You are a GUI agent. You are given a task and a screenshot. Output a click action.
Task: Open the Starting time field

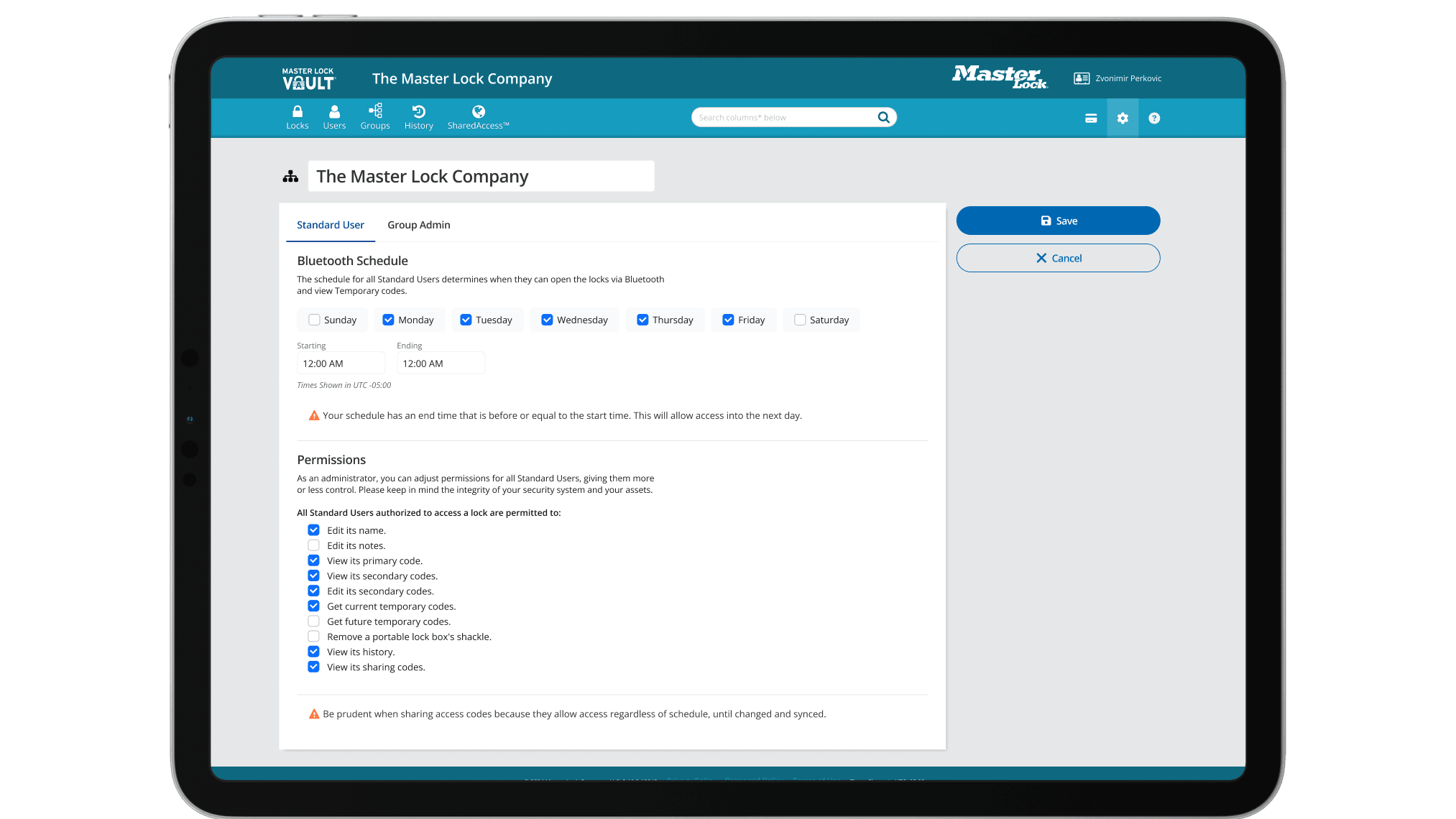point(341,364)
